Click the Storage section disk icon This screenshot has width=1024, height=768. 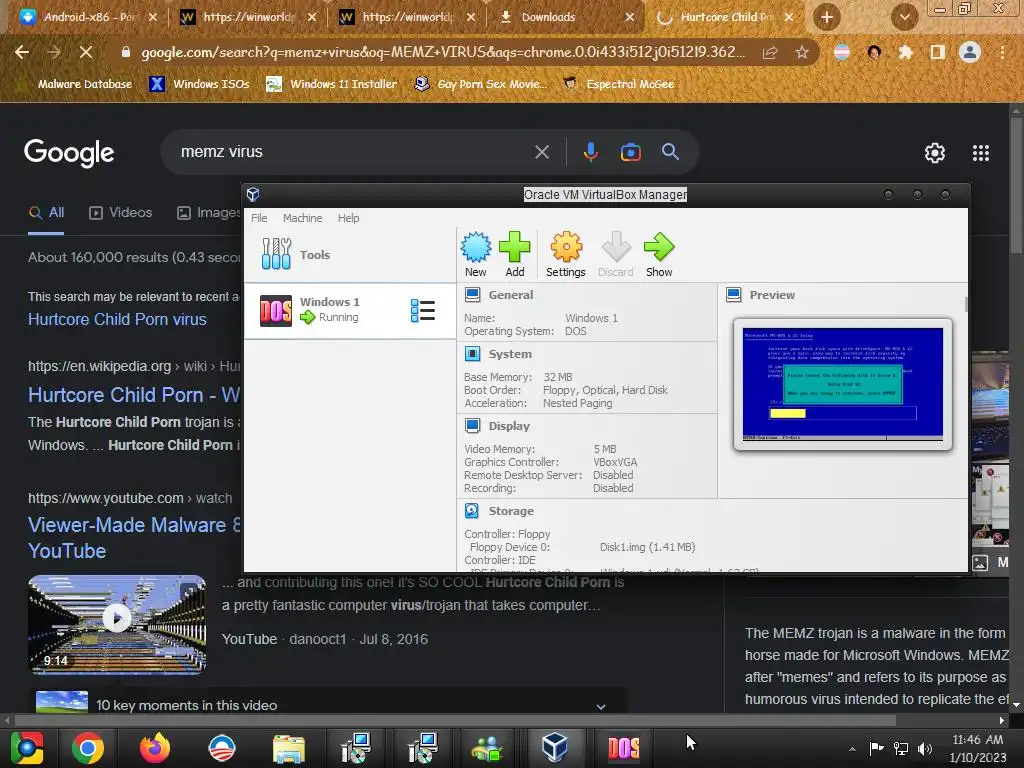472,511
